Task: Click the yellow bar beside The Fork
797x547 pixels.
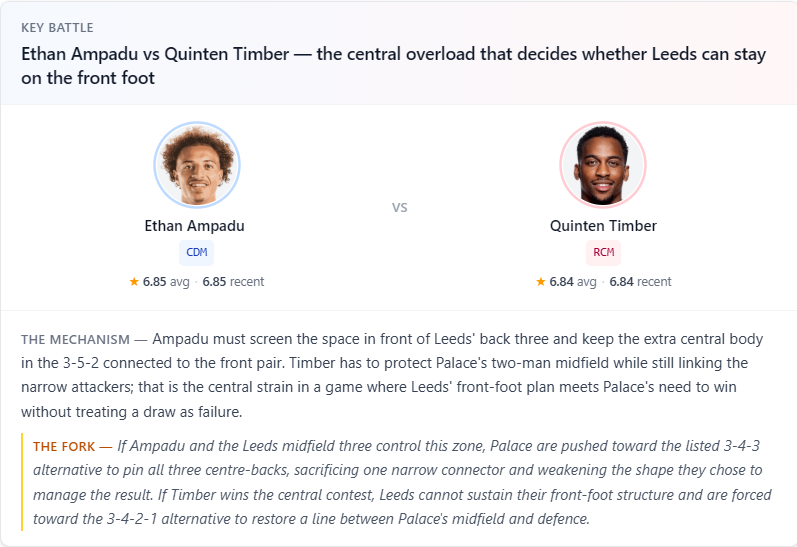Action: tap(22, 482)
